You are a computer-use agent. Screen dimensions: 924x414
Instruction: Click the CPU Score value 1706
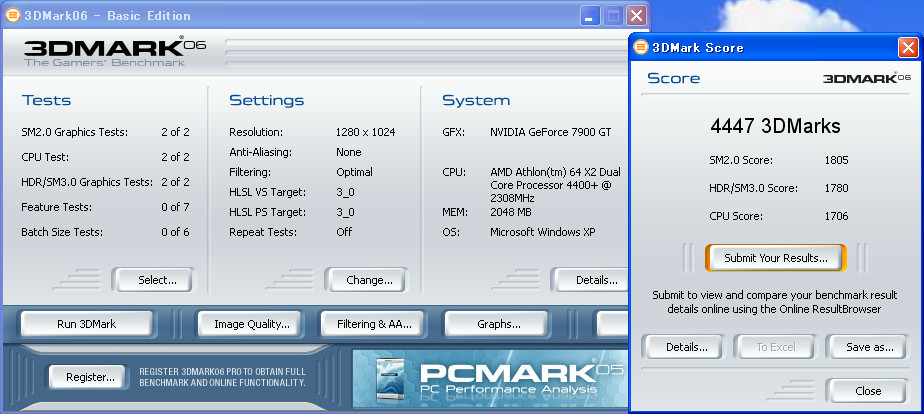[837, 216]
